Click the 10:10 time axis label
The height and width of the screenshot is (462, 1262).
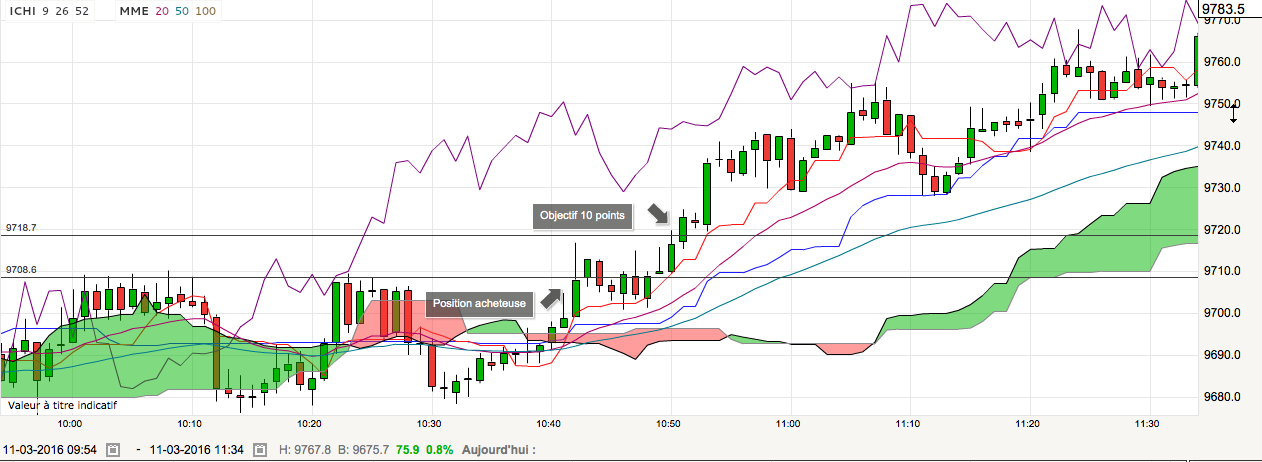point(190,424)
